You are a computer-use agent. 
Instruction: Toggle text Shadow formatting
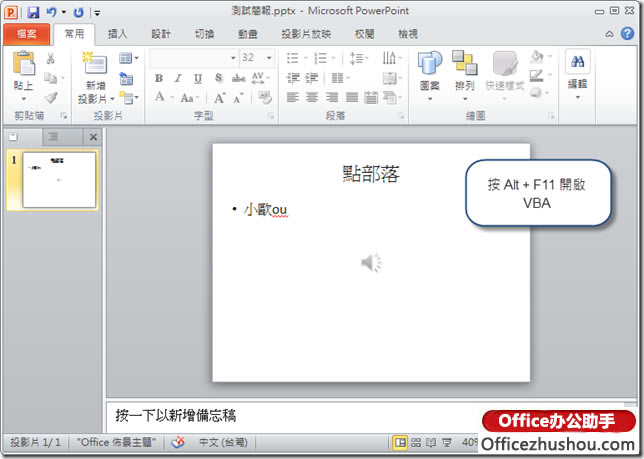(x=218, y=78)
